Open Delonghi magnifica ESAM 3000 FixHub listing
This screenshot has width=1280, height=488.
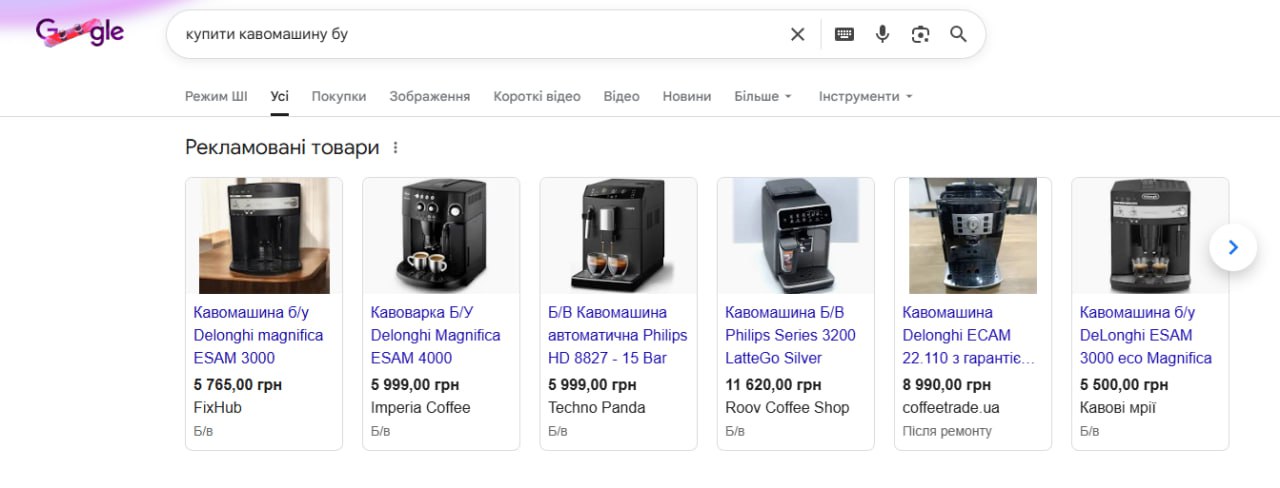259,335
